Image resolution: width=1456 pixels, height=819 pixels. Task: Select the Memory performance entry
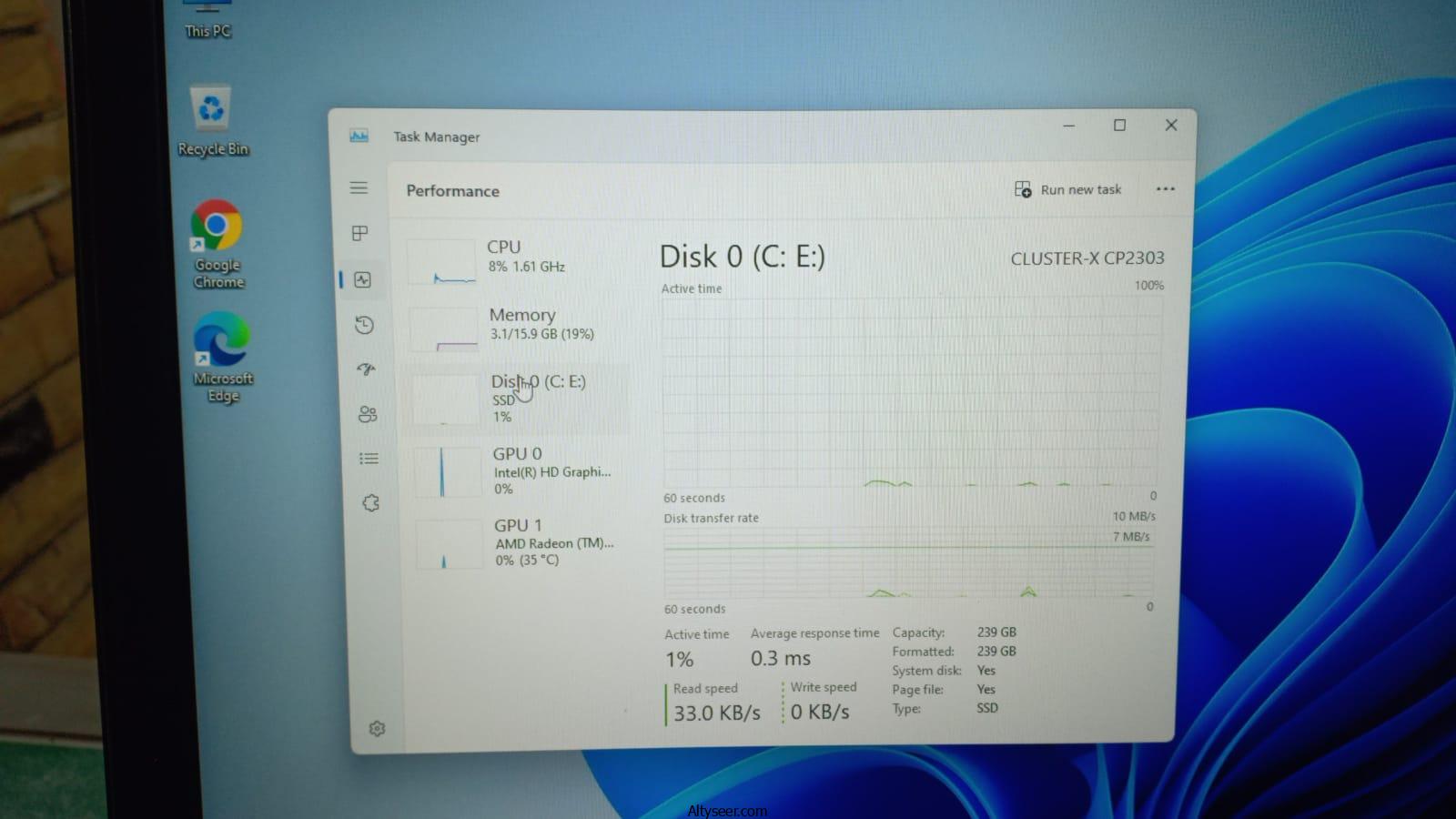tap(517, 326)
